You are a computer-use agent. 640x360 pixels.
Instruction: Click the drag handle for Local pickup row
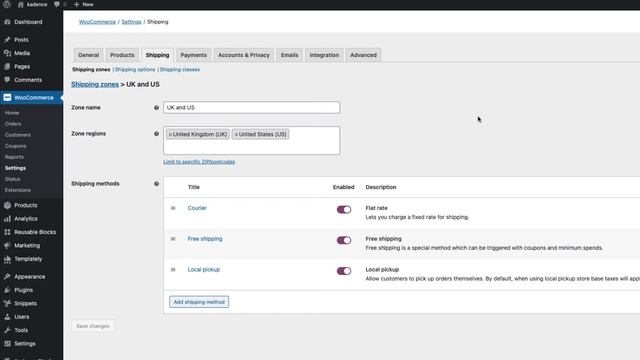click(173, 270)
